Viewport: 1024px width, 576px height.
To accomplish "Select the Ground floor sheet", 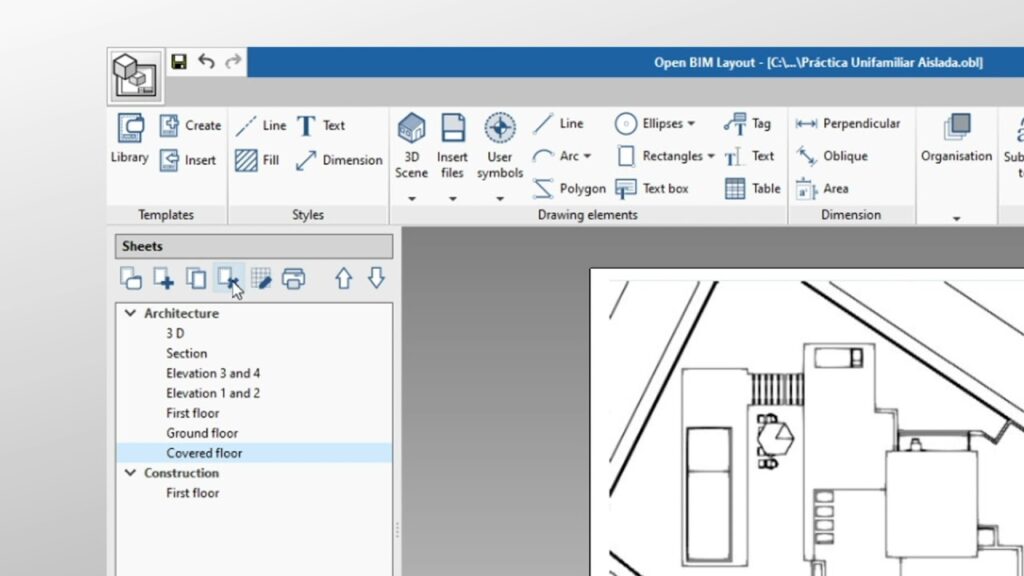I will 202,433.
